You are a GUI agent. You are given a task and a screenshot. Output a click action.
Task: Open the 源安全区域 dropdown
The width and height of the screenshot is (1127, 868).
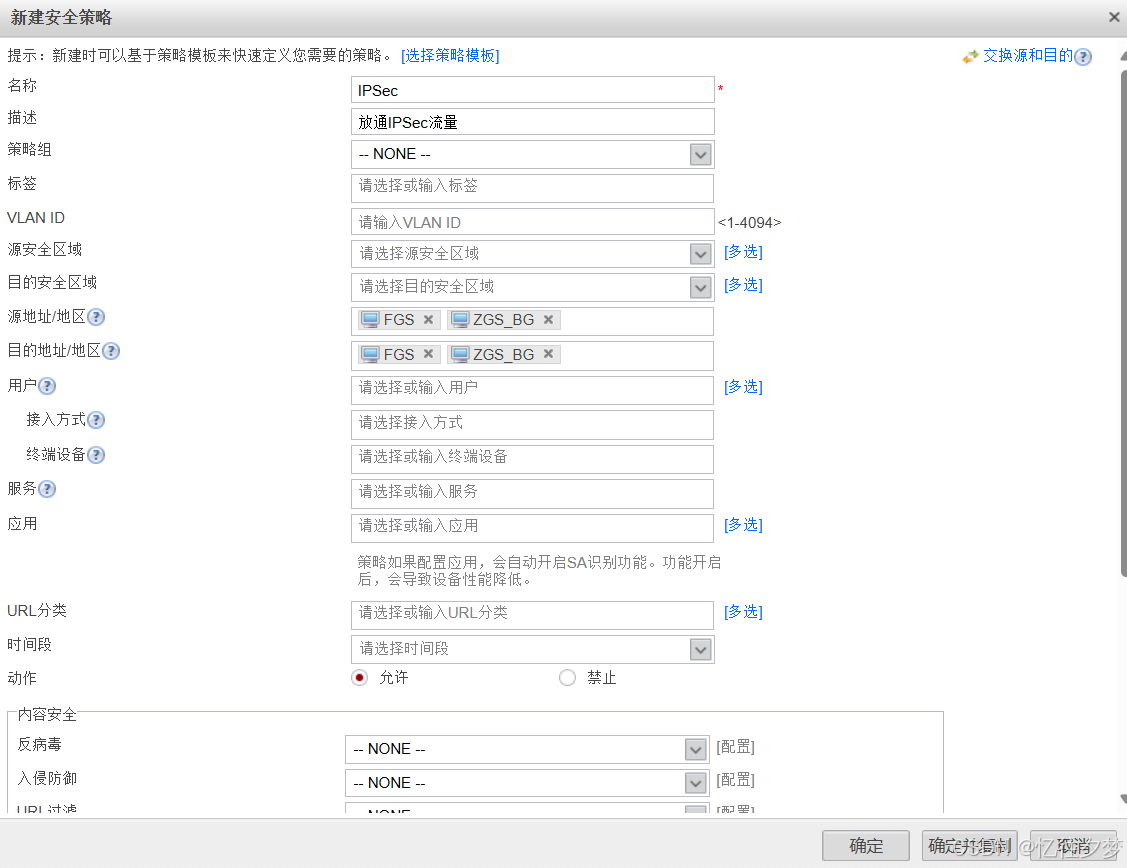pyautogui.click(x=701, y=254)
